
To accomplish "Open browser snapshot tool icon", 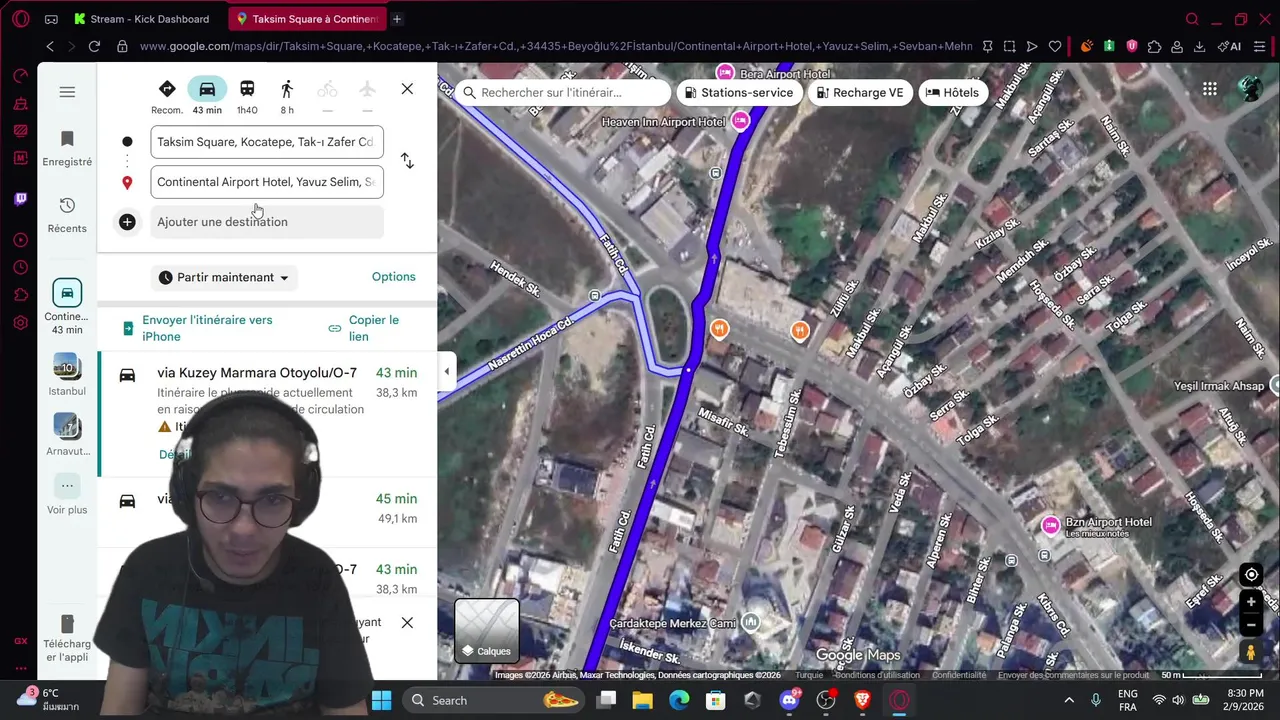I will click(x=1010, y=46).
